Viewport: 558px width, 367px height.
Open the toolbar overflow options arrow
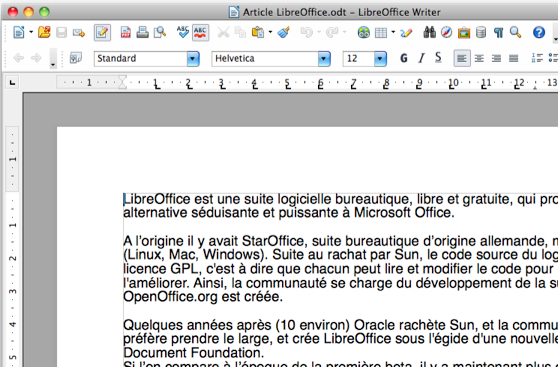[x=53, y=59]
